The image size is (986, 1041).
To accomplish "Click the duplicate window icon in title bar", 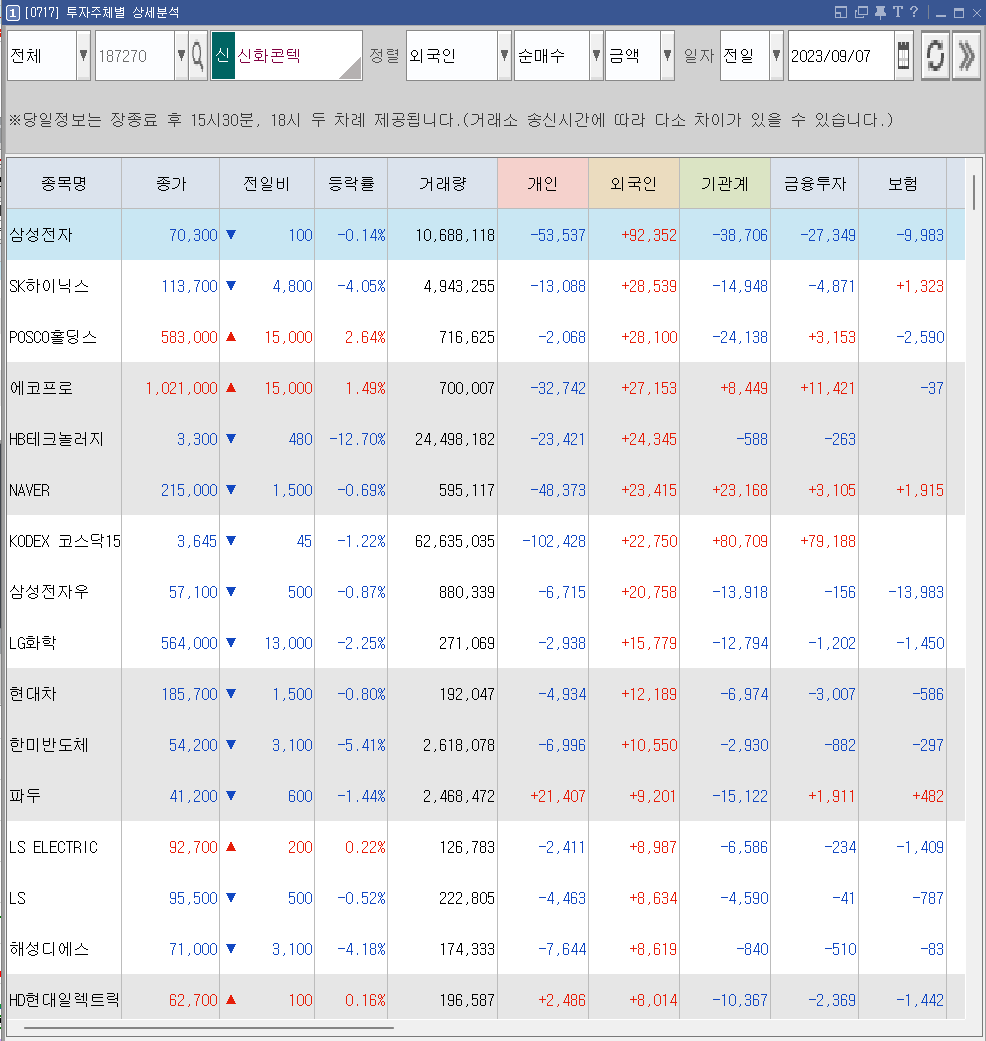I will point(861,12).
